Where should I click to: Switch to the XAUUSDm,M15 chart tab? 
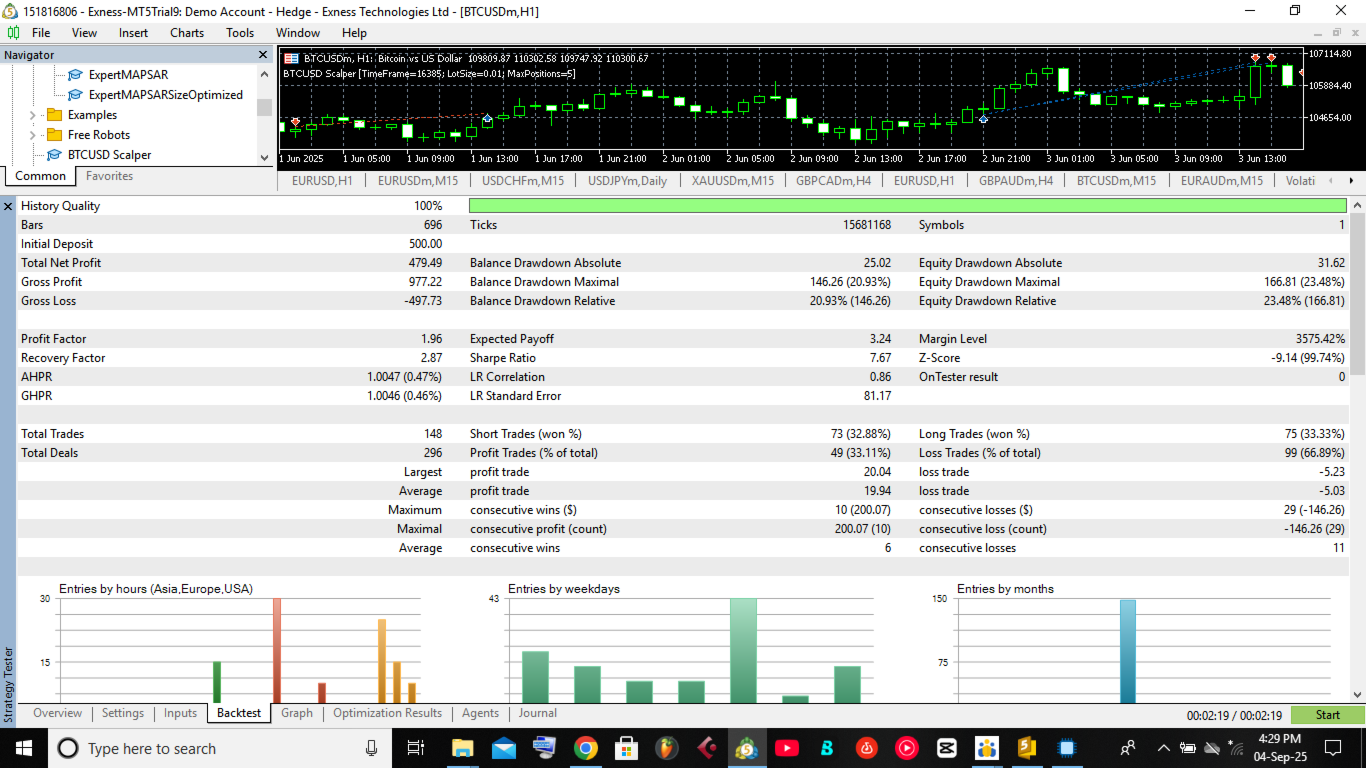[733, 181]
